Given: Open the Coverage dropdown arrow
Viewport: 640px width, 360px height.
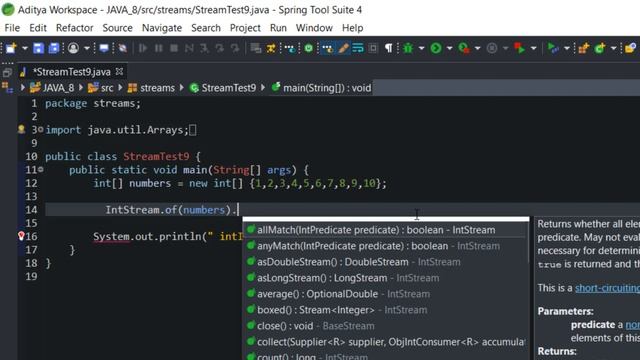Looking at the screenshot, I should (477, 48).
